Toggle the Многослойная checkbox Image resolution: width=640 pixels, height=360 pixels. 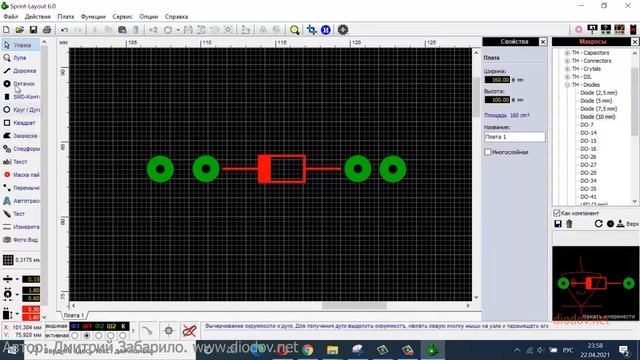[487, 152]
